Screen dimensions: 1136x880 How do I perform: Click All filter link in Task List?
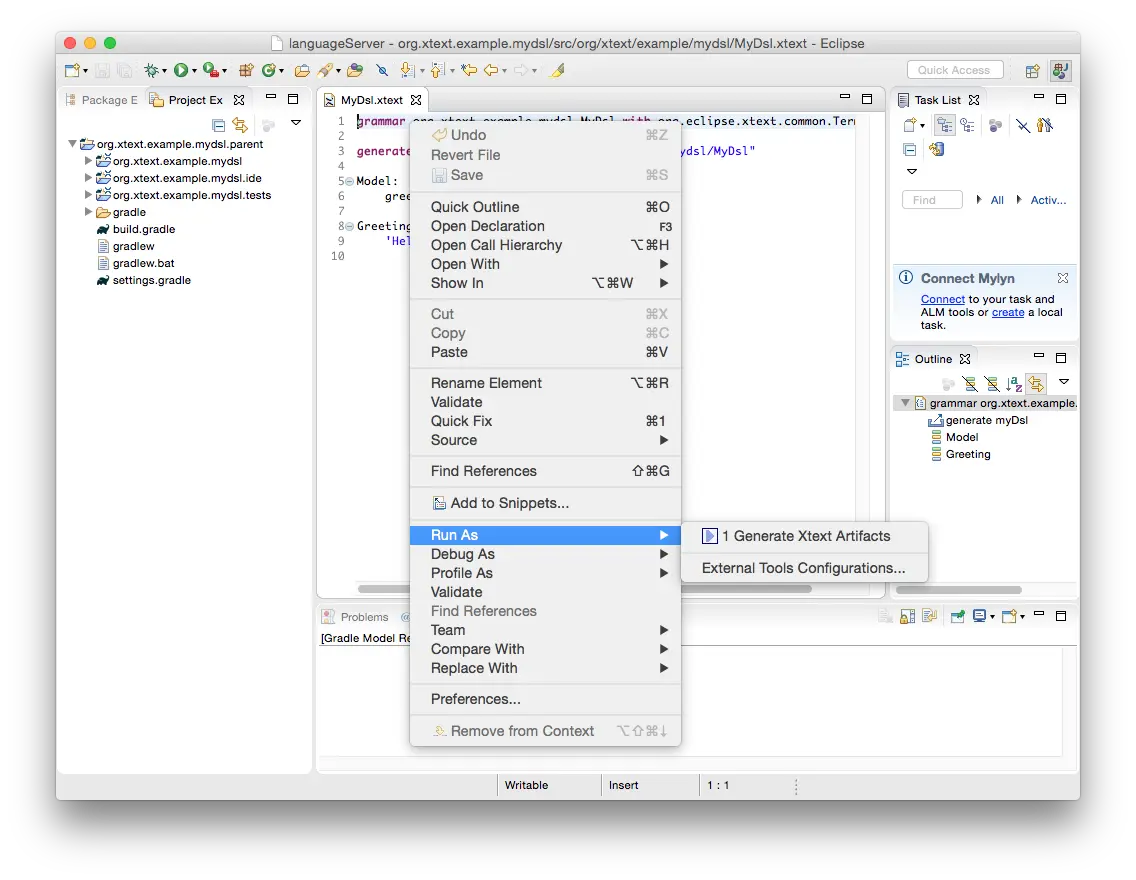click(x=997, y=200)
